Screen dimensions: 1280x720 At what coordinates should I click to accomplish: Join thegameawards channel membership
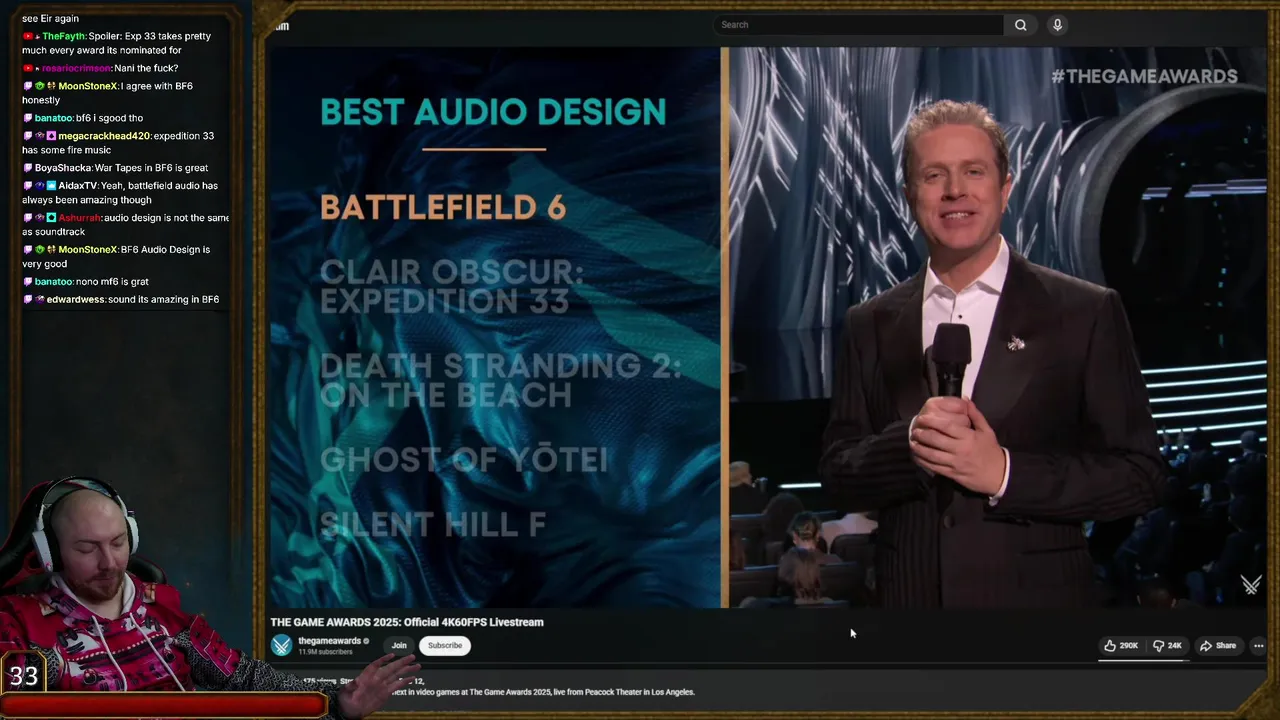tap(399, 645)
